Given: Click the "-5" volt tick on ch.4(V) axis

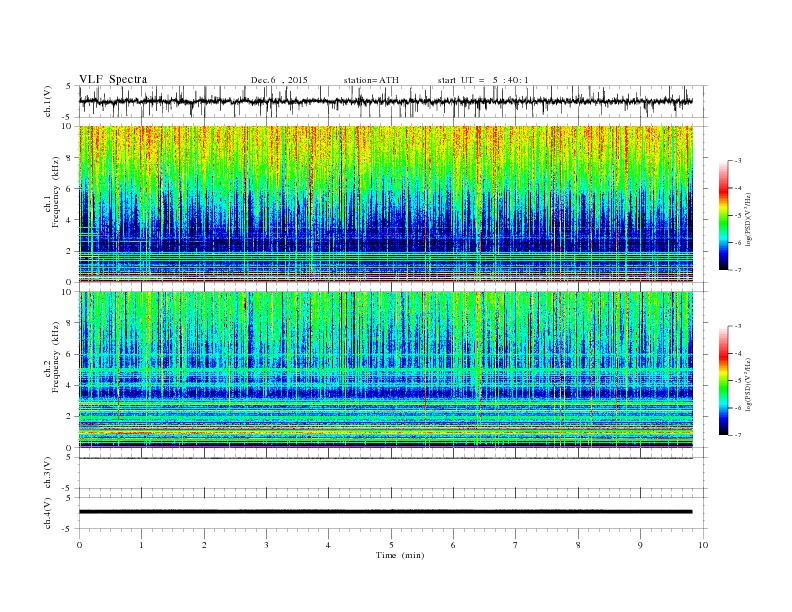Looking at the screenshot, I should (x=68, y=529).
